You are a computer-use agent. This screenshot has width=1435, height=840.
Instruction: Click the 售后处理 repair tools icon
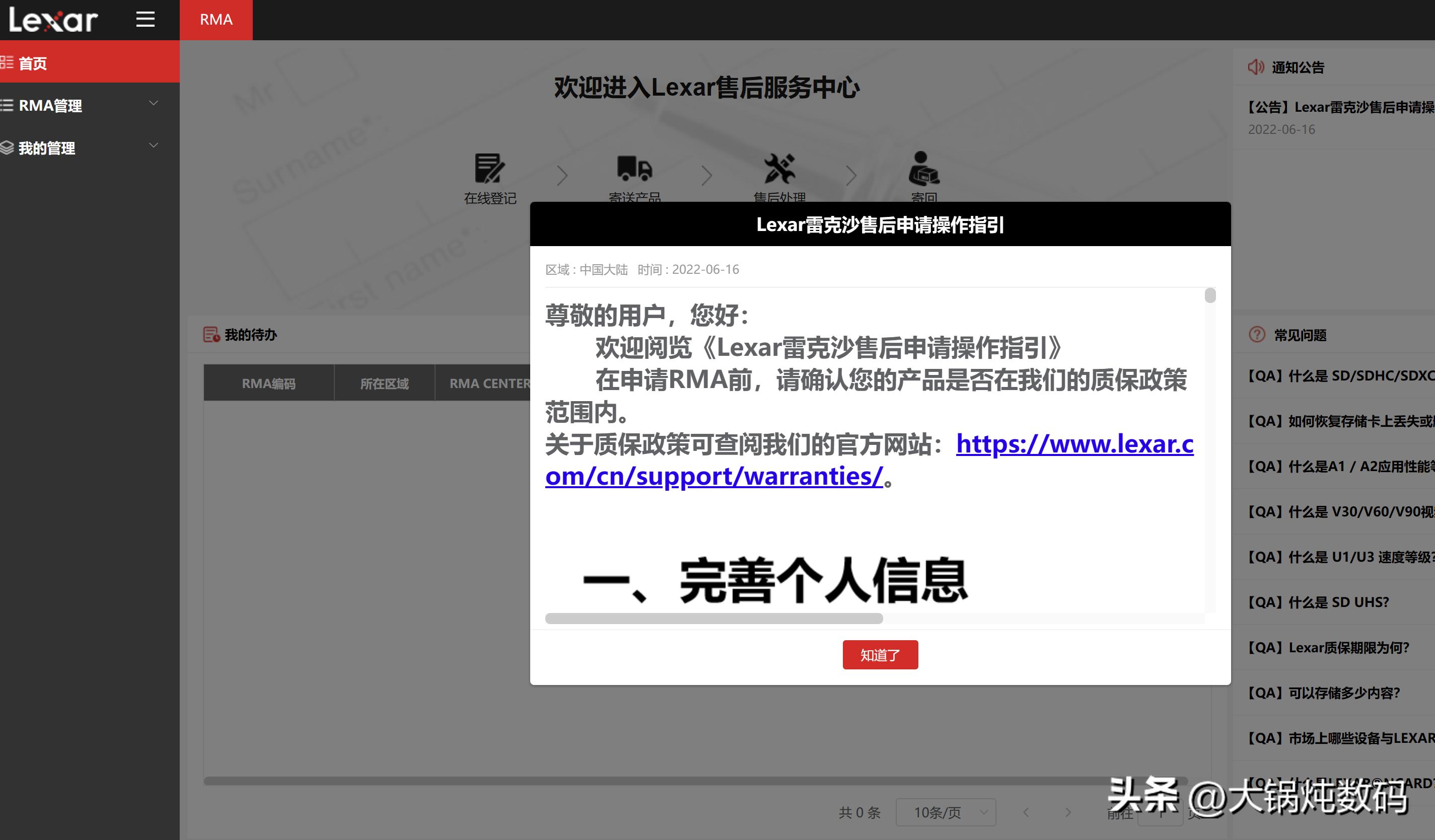(779, 170)
